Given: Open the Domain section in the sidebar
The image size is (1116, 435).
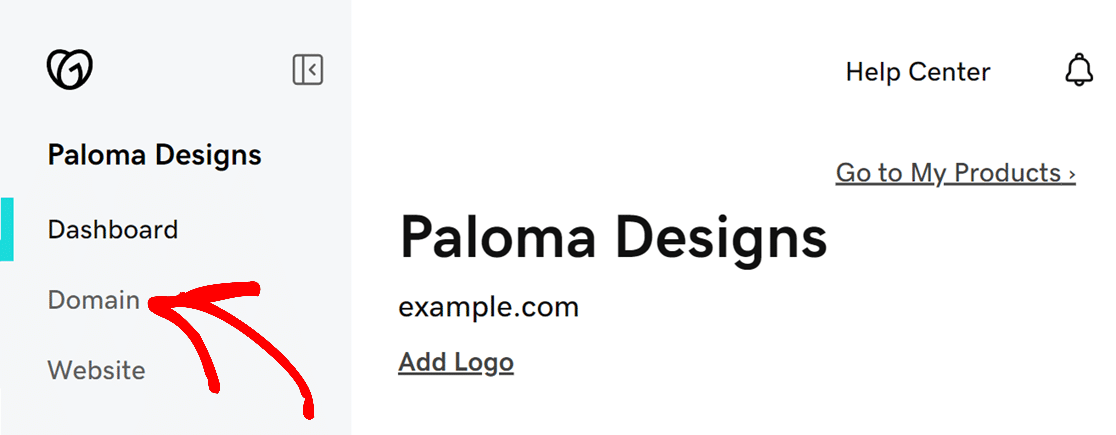Looking at the screenshot, I should point(93,300).
